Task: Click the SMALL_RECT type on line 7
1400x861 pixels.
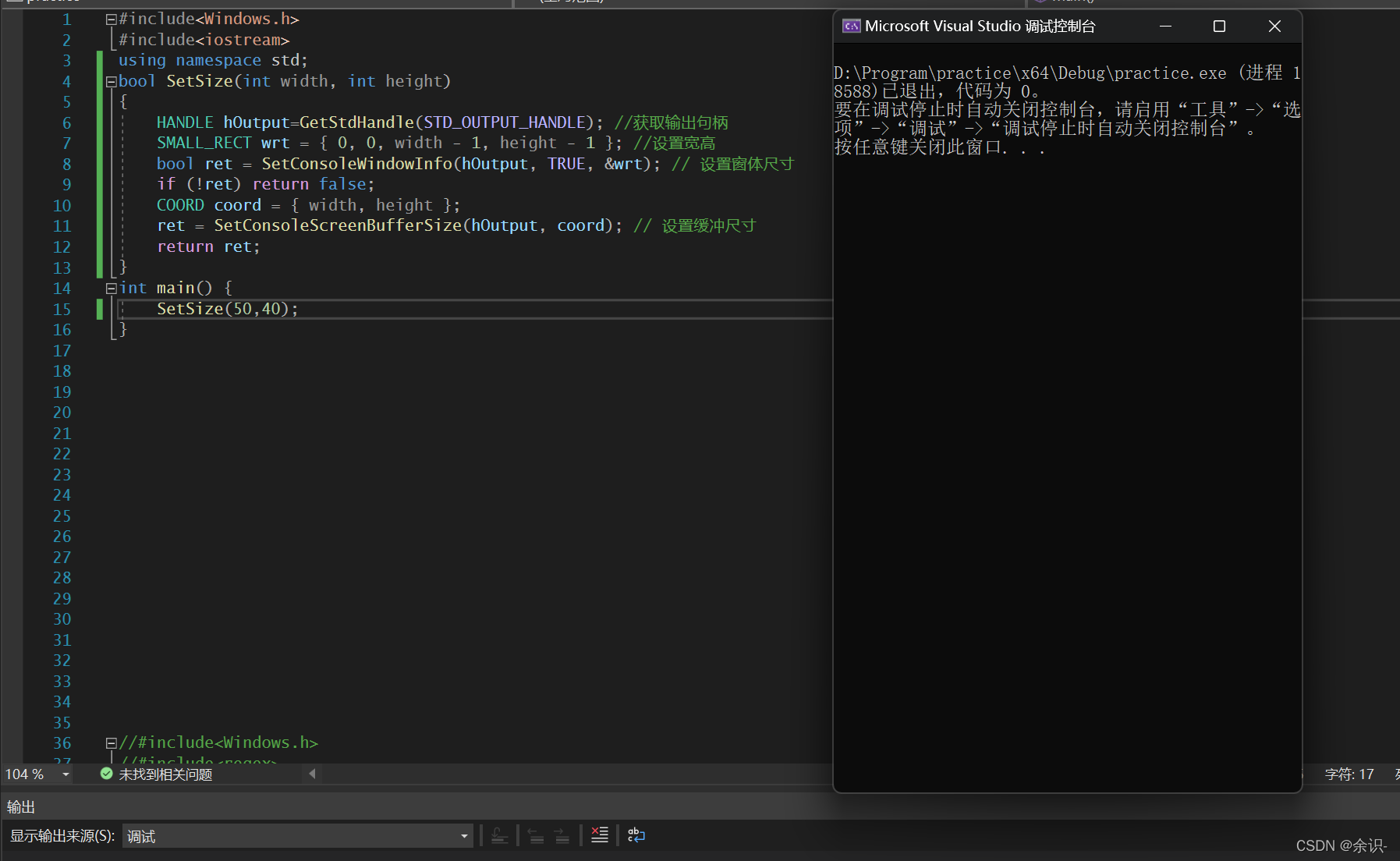Action: pyautogui.click(x=204, y=143)
